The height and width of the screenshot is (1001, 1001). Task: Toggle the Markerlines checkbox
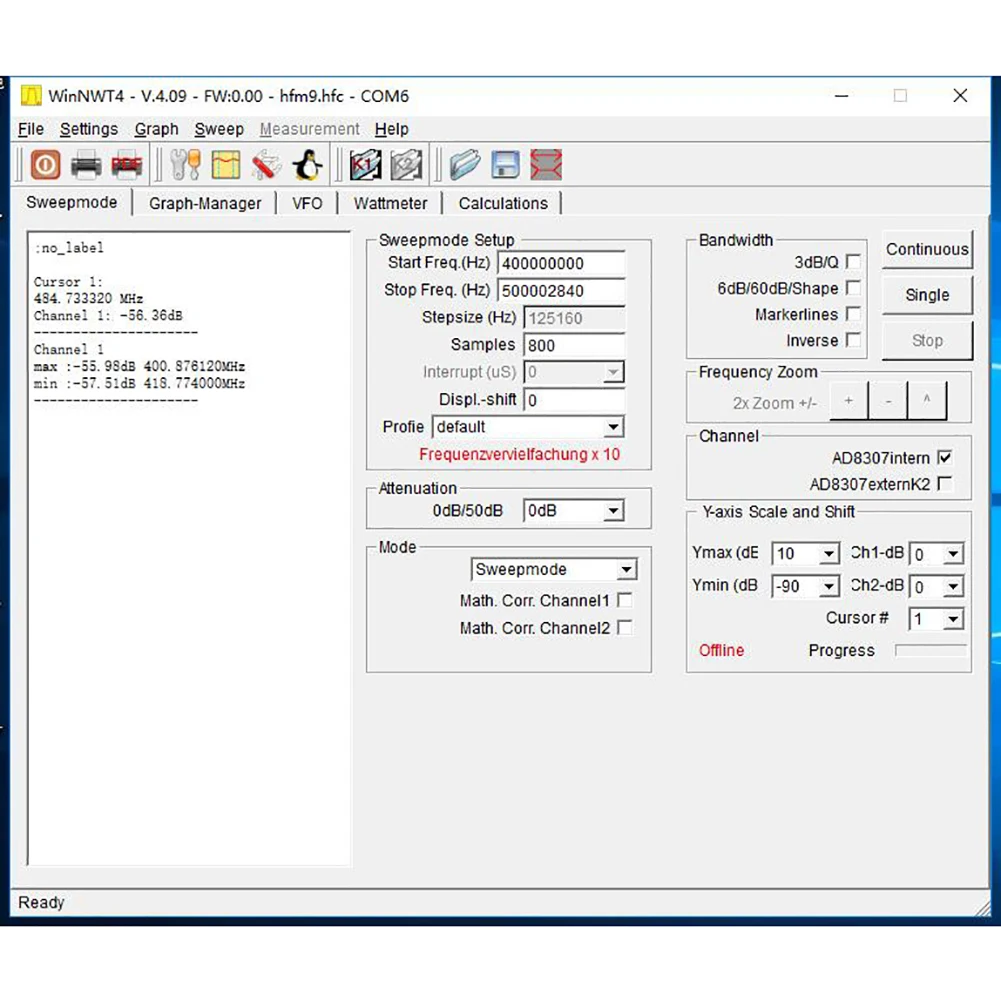click(853, 314)
